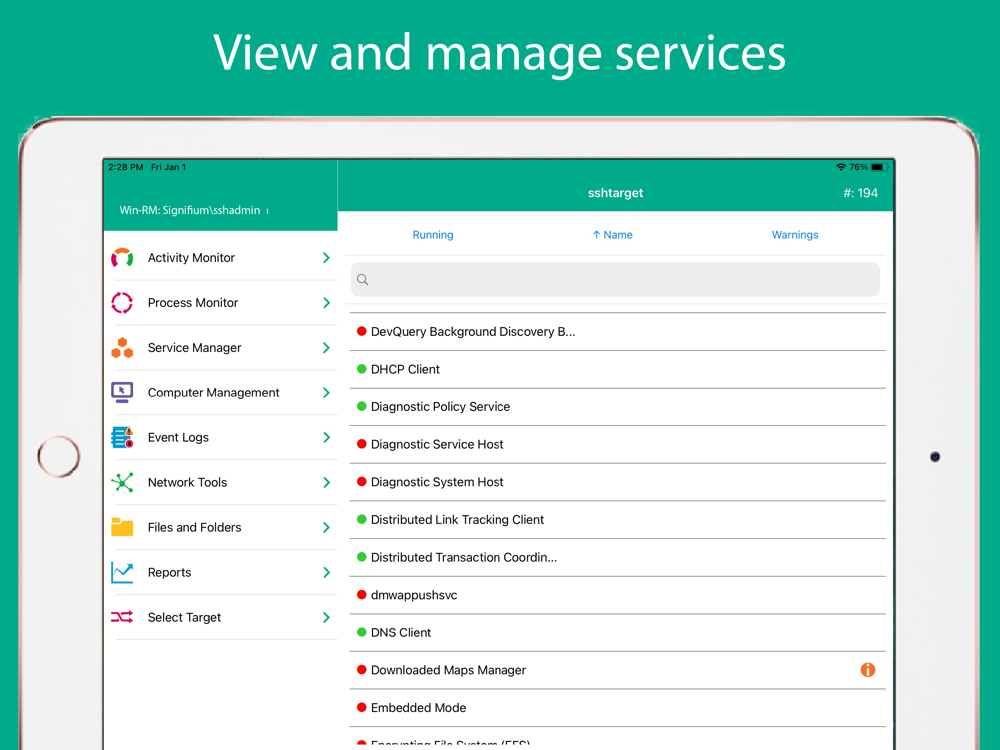Expand Event Logs chevron
Image resolution: width=1000 pixels, height=750 pixels.
point(326,438)
